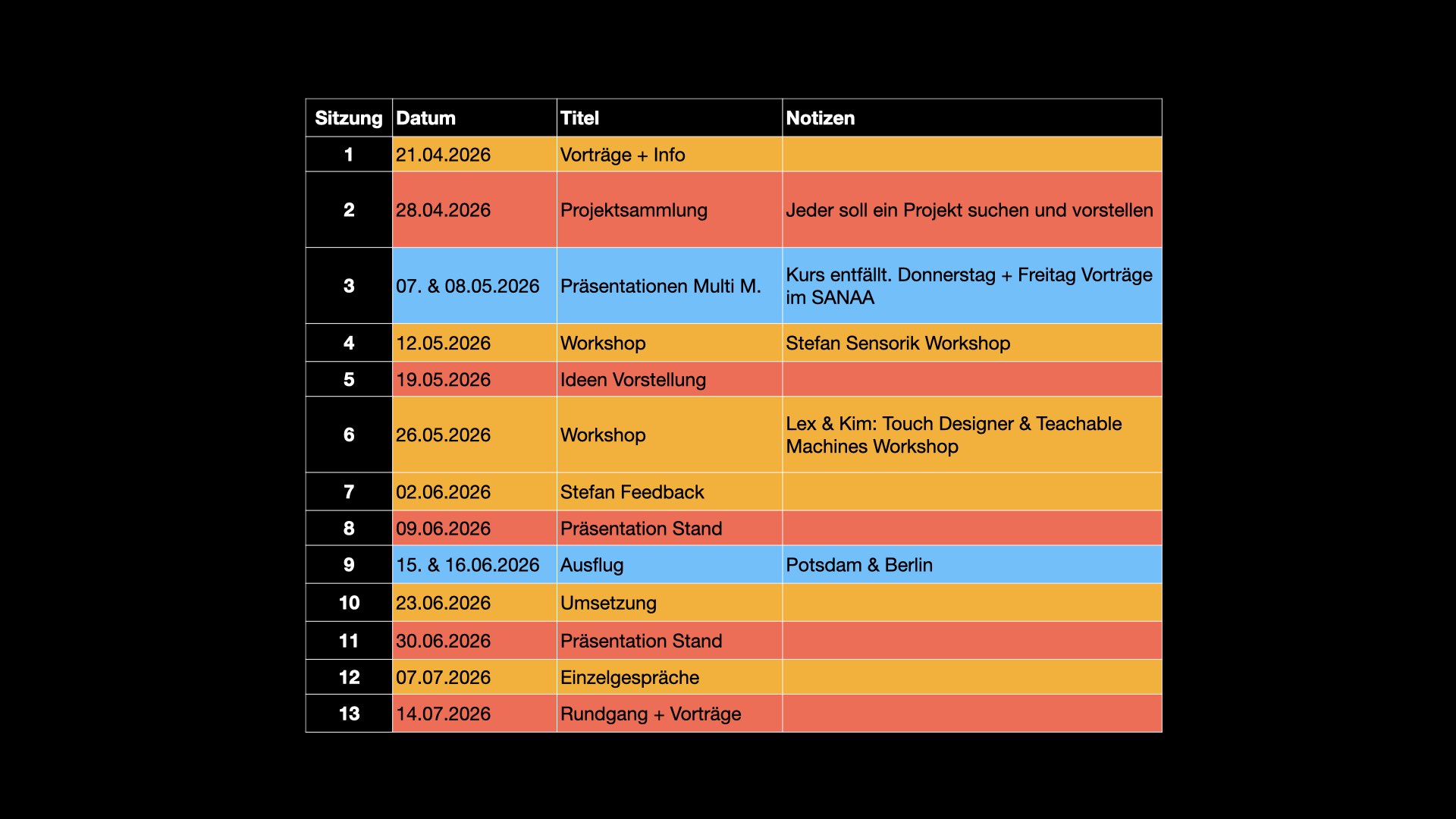Select Präsentation Stand in session 11
The width and height of the screenshot is (1456, 819).
tap(670, 640)
